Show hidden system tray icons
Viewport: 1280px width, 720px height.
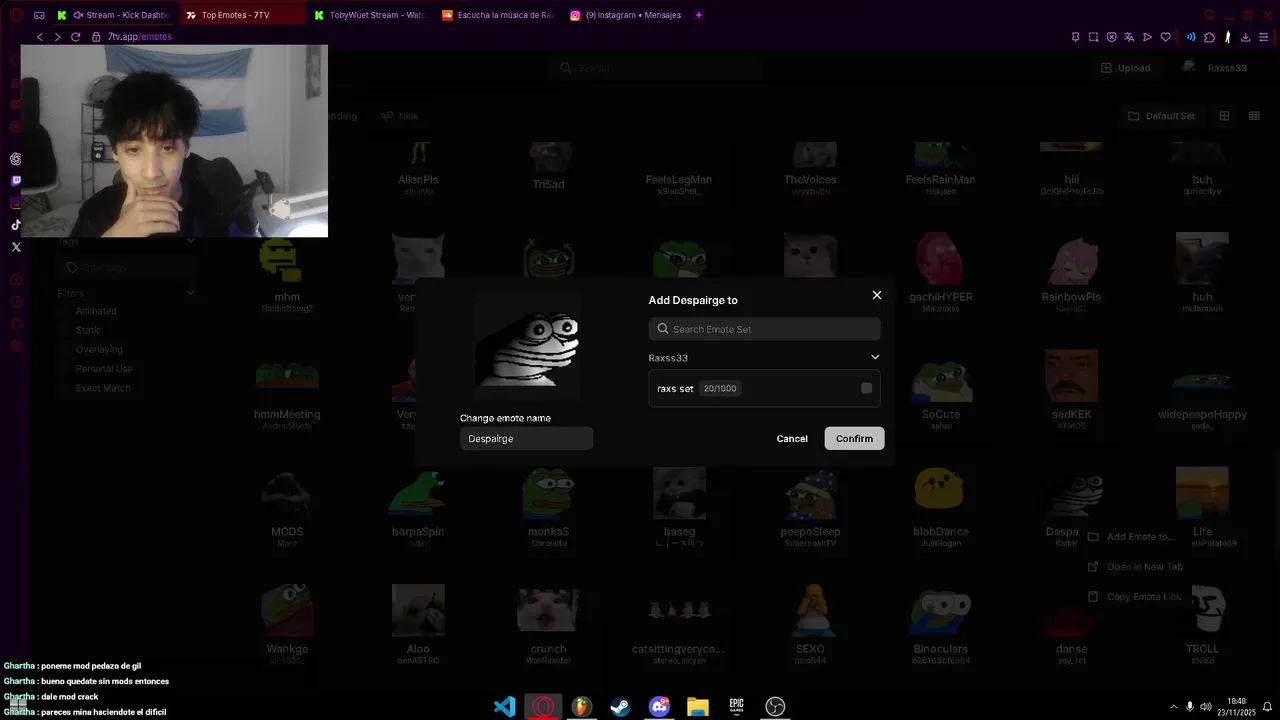(1173, 707)
